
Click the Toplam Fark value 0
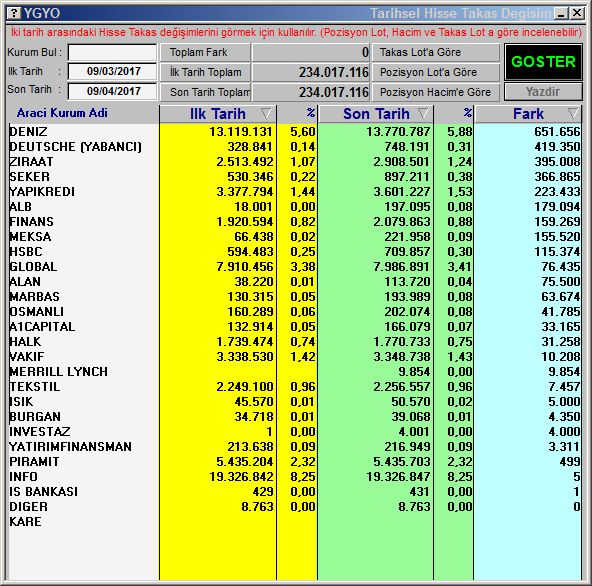(x=311, y=52)
